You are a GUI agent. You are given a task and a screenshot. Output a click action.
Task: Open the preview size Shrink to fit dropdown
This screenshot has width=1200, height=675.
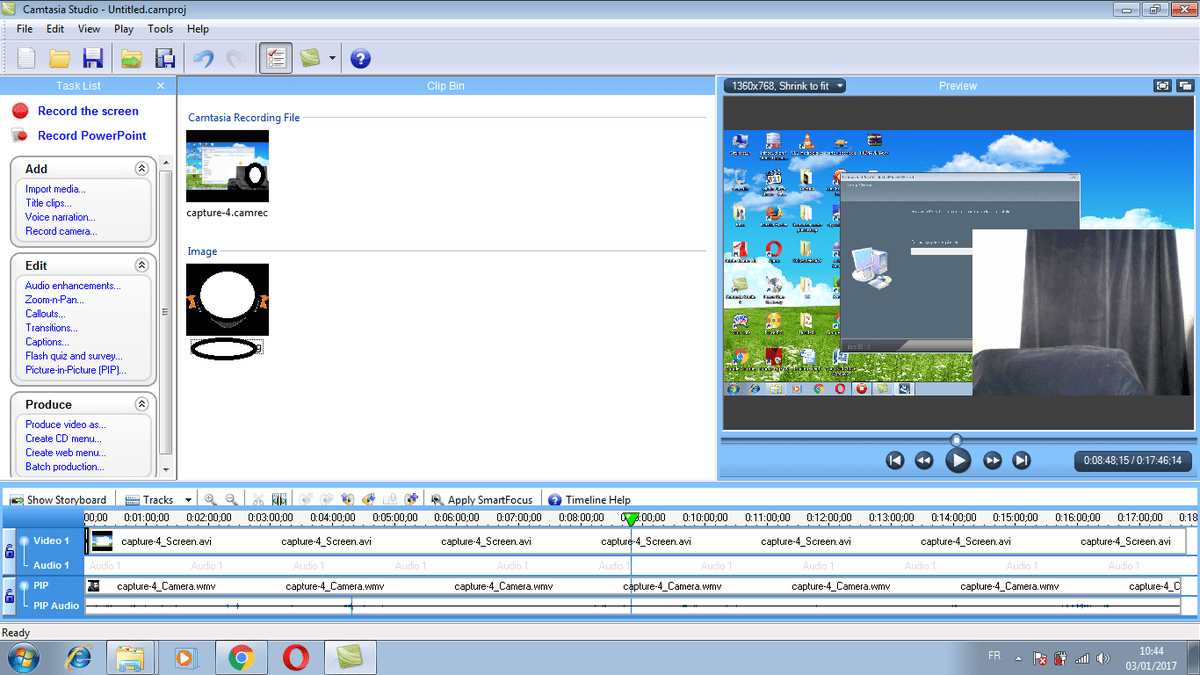click(x=786, y=86)
